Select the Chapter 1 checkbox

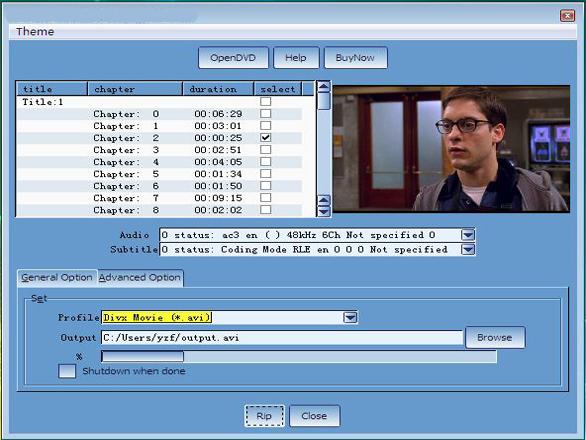(265, 125)
